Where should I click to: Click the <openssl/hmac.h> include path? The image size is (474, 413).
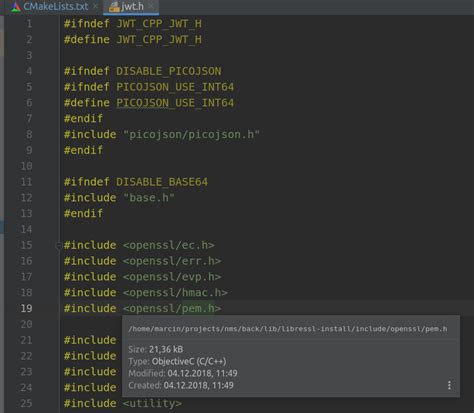(175, 292)
